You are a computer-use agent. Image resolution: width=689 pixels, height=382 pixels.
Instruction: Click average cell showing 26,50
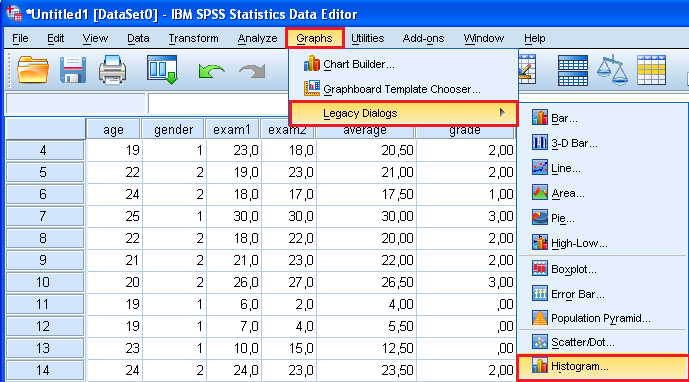pyautogui.click(x=366, y=282)
